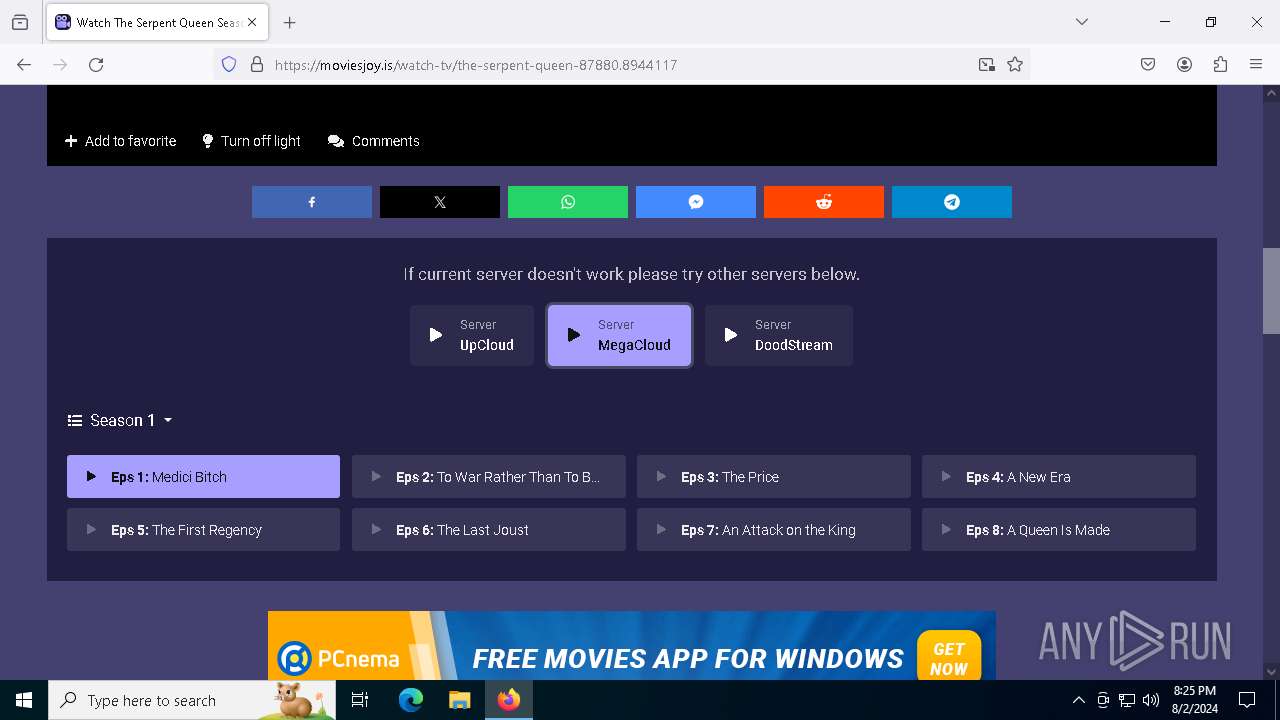The height and width of the screenshot is (720, 1280).
Task: Play Eps 5: The First Regency
Action: pos(203,530)
